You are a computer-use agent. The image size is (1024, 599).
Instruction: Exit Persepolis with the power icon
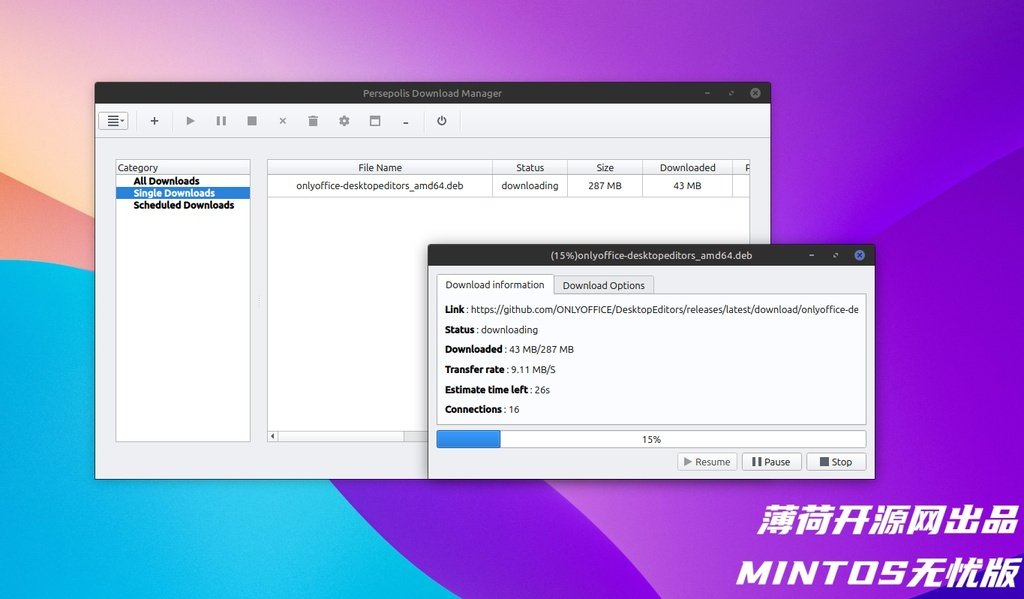pyautogui.click(x=441, y=121)
